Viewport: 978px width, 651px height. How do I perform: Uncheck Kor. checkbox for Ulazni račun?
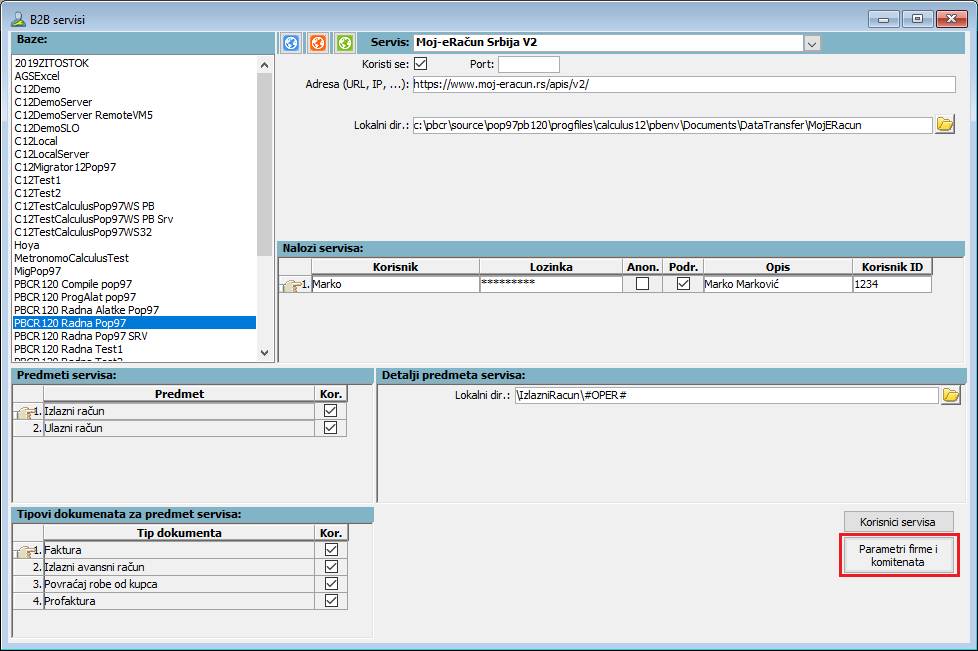coord(331,428)
